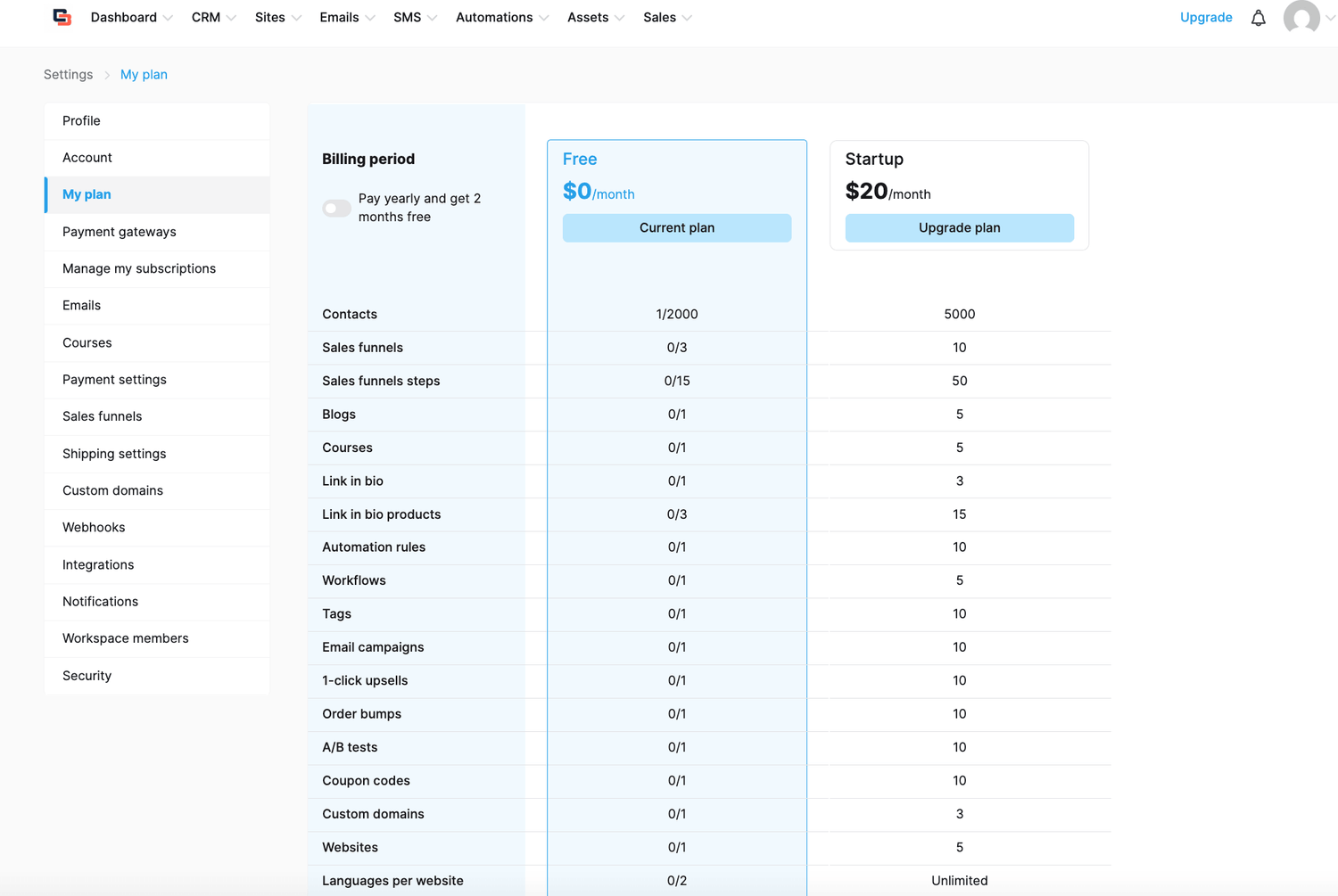Click the 1/2000 contacts value
Screen dimensions: 1338x896
click(677, 314)
